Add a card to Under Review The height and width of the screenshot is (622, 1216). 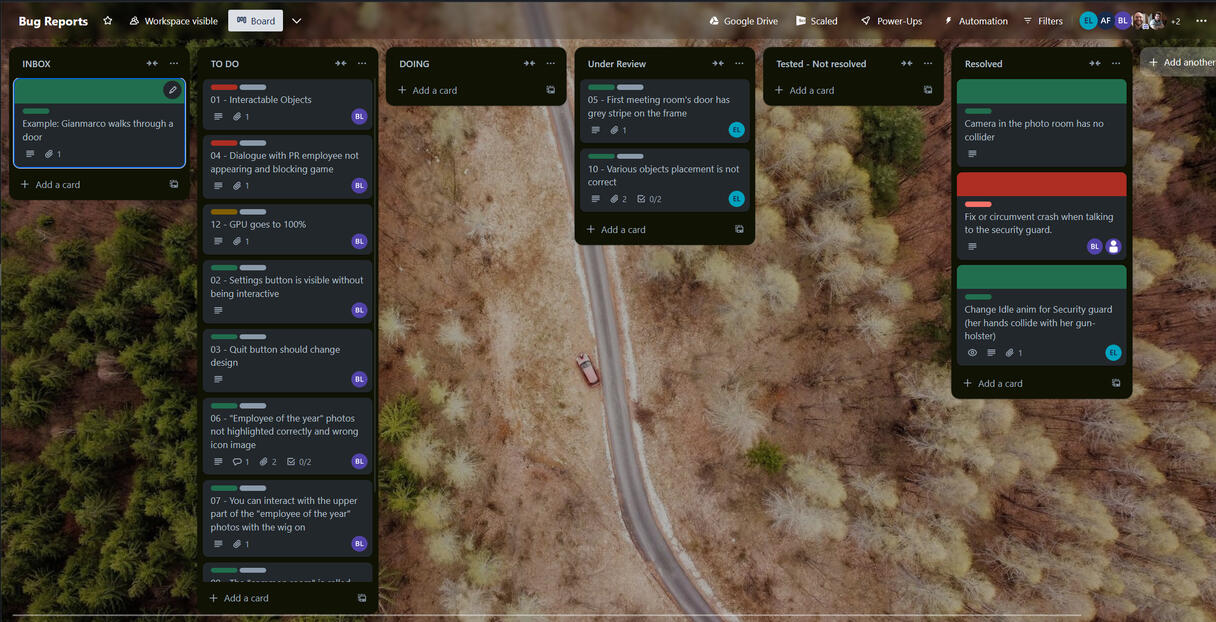(615, 229)
